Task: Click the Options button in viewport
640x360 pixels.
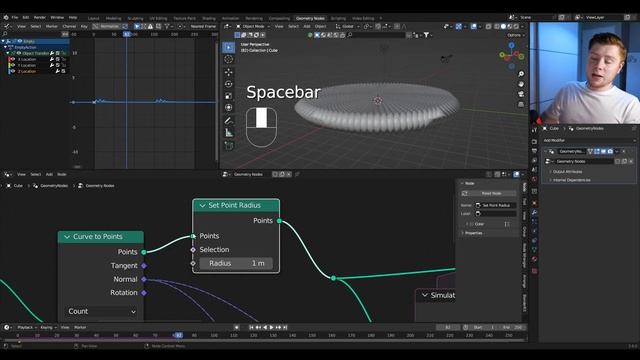Action: coord(515,35)
